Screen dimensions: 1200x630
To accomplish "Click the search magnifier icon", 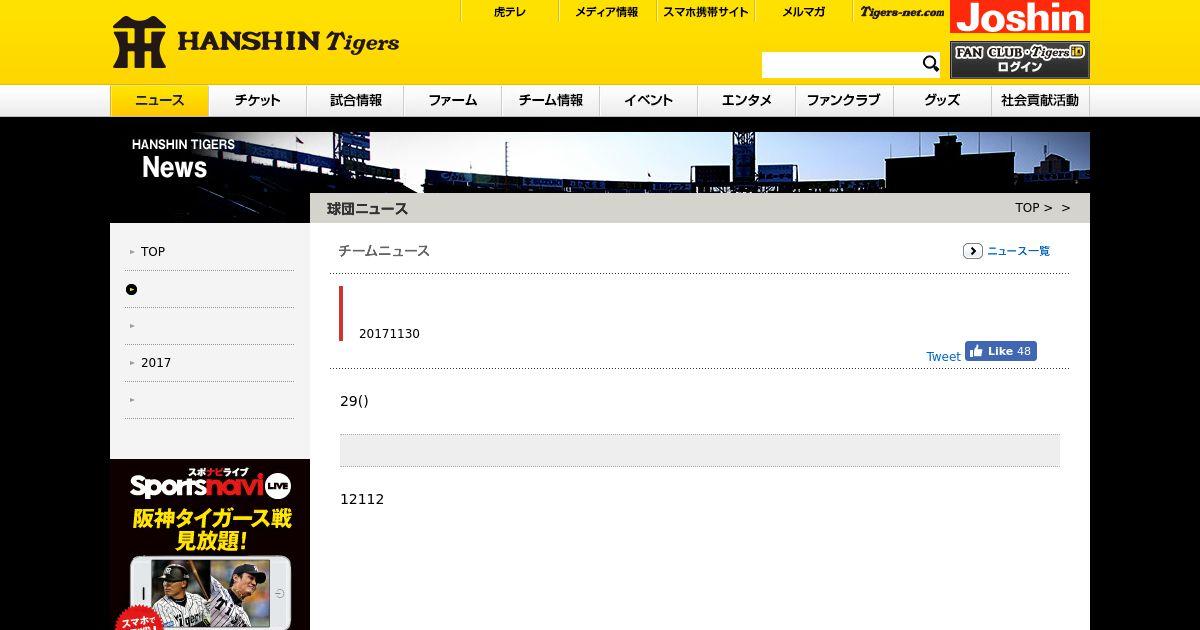I will [930, 64].
